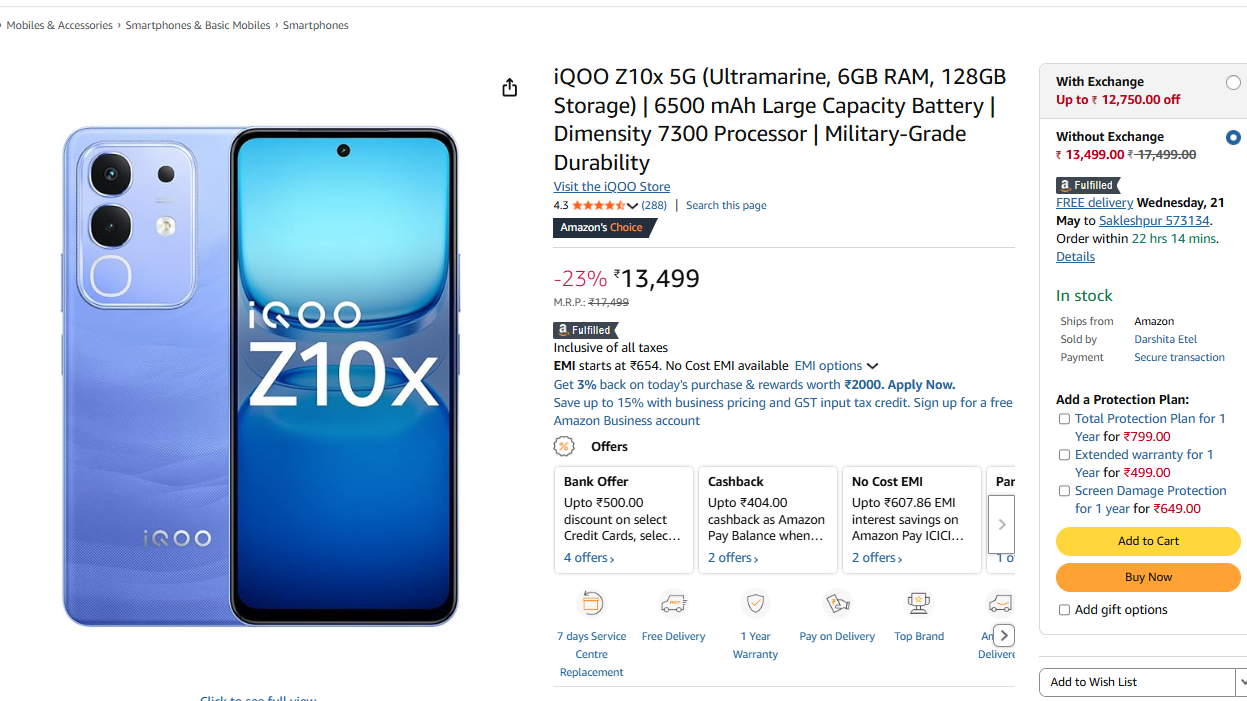Image resolution: width=1247 pixels, height=701 pixels.
Task: Click the share icon above product image
Action: [x=509, y=88]
